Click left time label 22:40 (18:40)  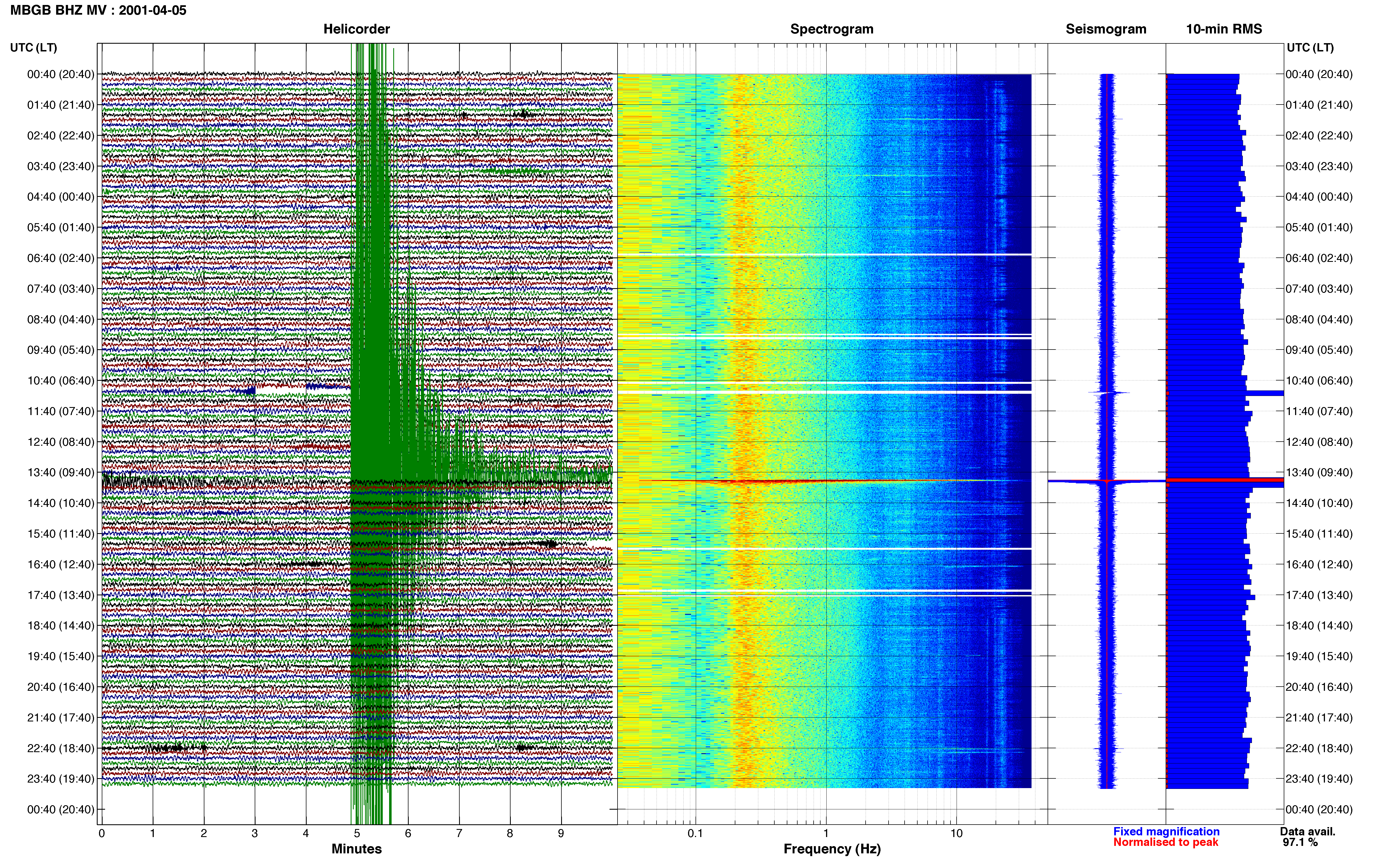coord(61,748)
